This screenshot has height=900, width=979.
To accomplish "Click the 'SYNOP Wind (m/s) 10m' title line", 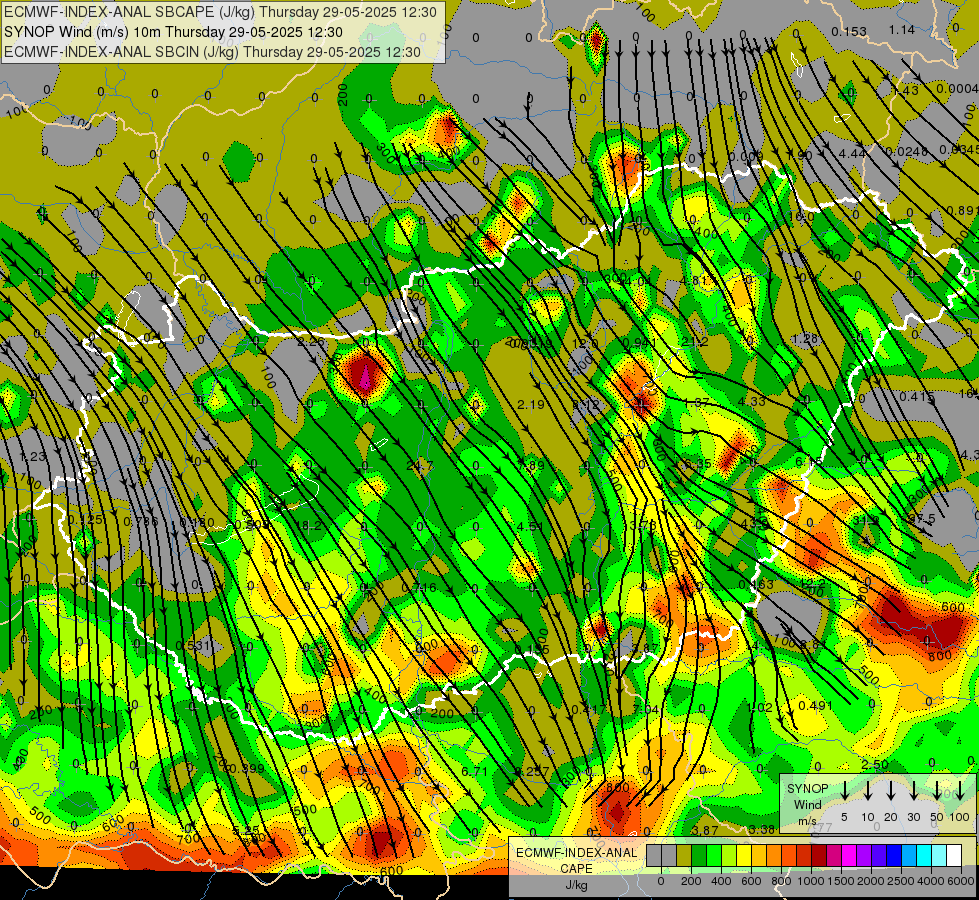I will click(x=173, y=32).
